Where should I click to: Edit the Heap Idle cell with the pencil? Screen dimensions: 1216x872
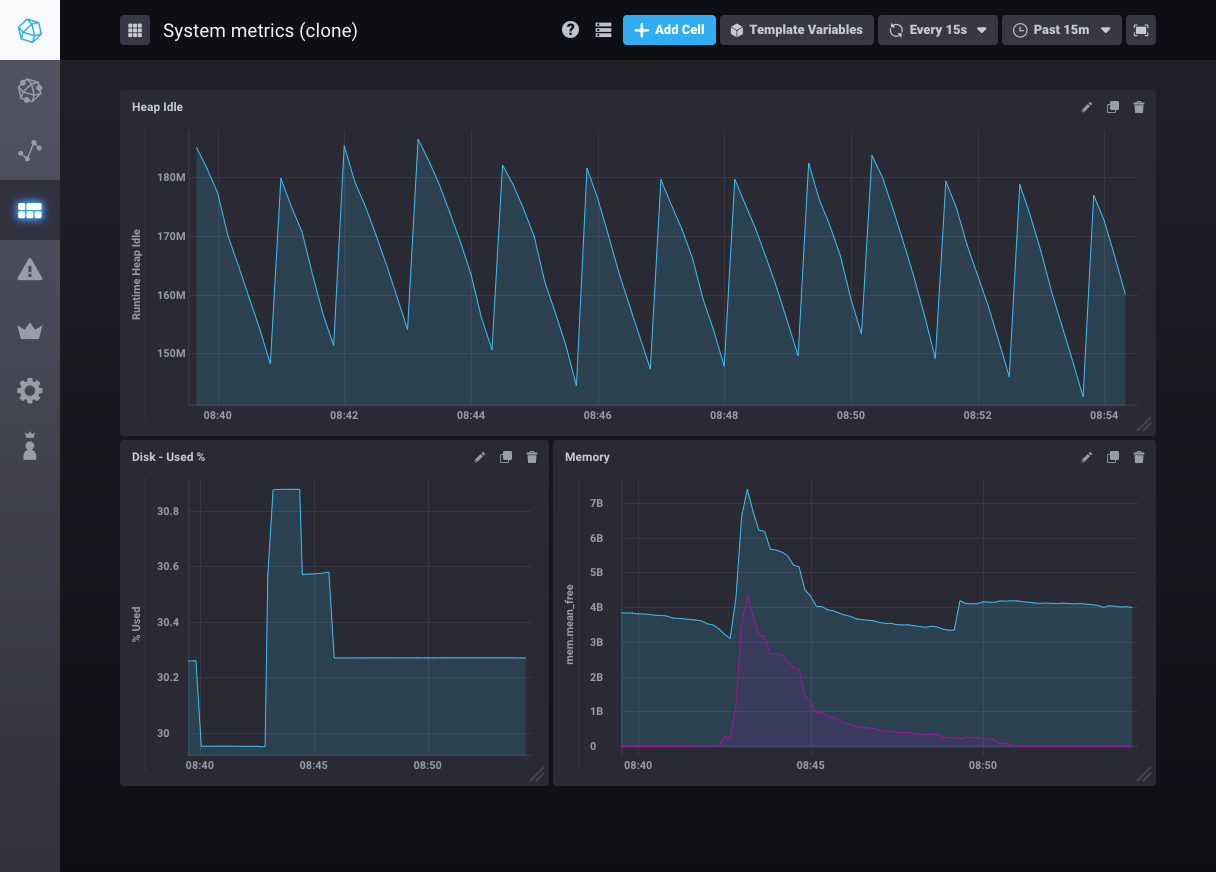(1086, 107)
